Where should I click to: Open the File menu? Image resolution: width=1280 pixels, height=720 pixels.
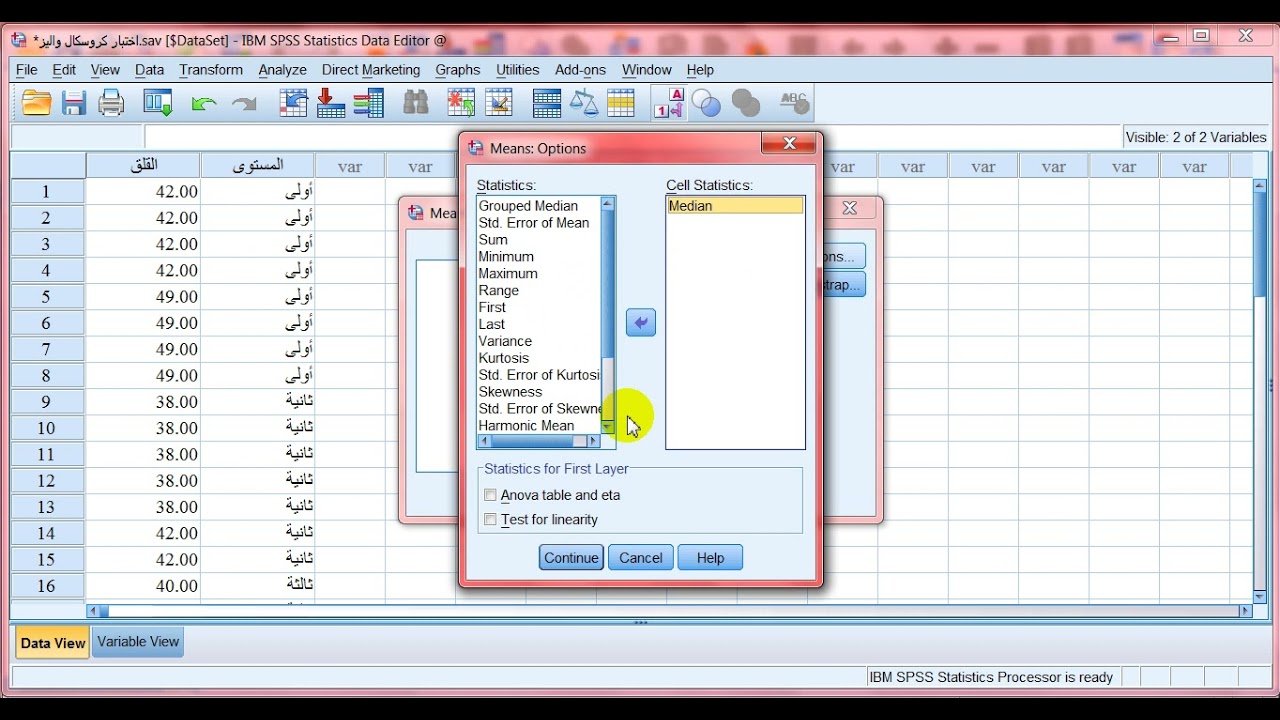click(27, 70)
